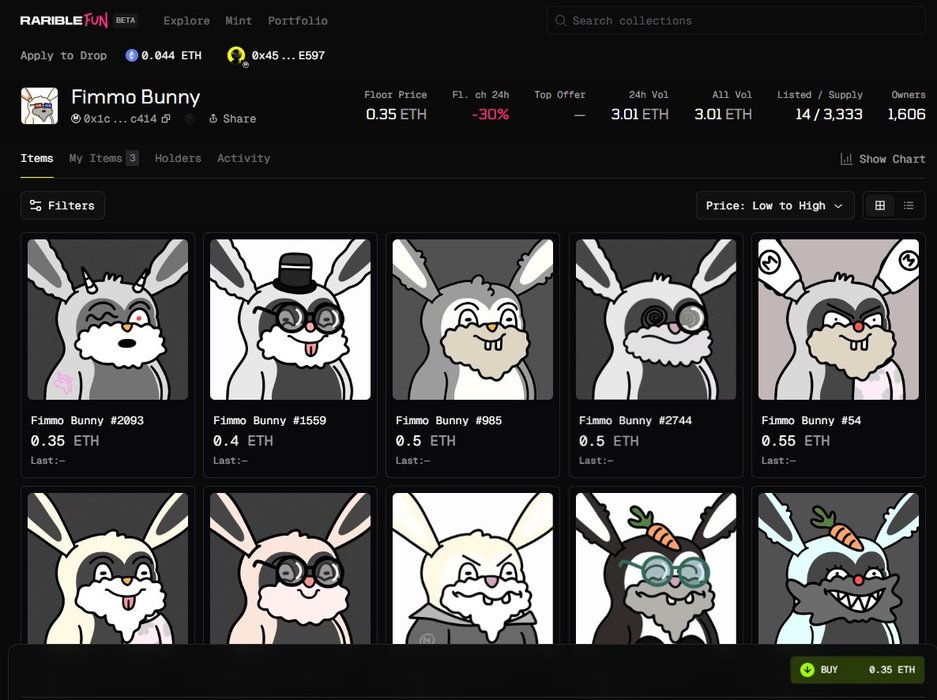Click the sort dropdown chevron
Viewport: 937px width, 700px height.
pos(838,206)
